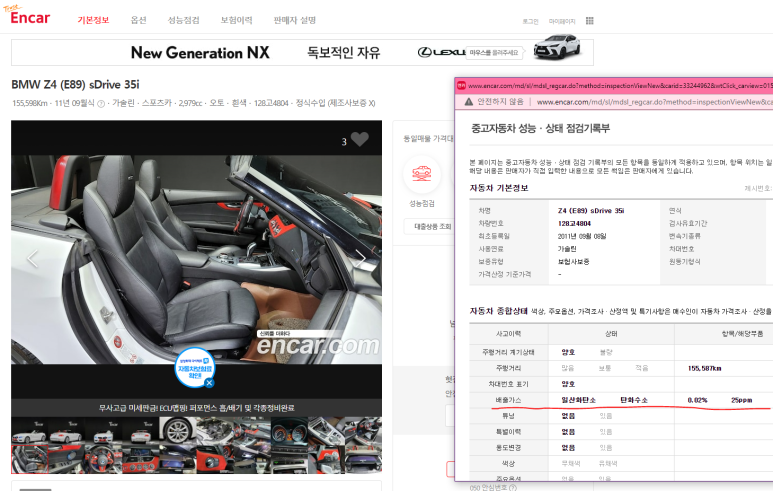Click the 안전하지 않음 warning icon in popup
The width and height of the screenshot is (773, 491).
coord(468,102)
